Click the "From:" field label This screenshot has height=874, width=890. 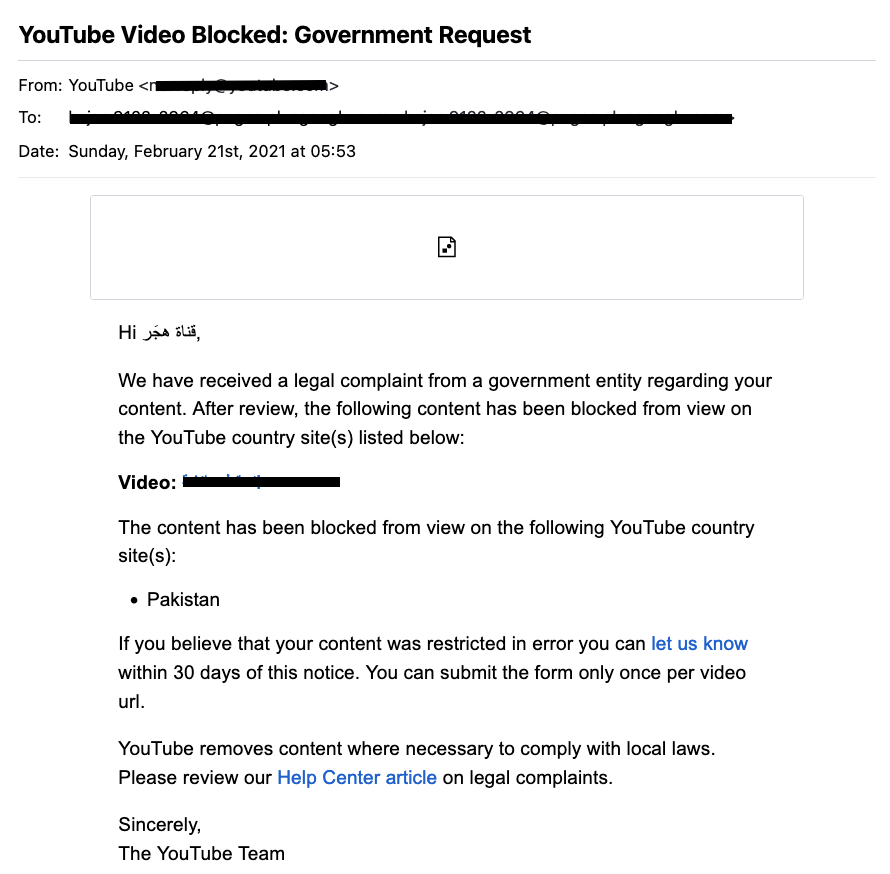(x=41, y=85)
